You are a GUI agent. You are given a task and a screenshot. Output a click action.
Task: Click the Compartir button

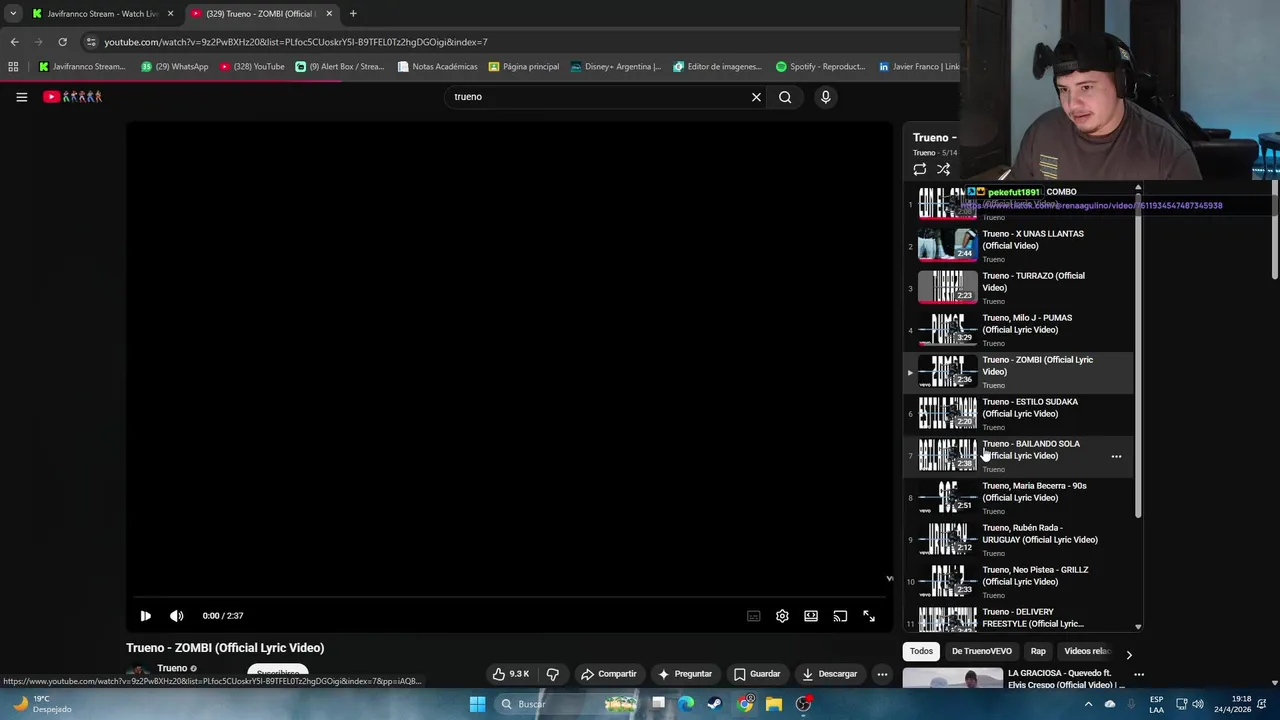[608, 674]
